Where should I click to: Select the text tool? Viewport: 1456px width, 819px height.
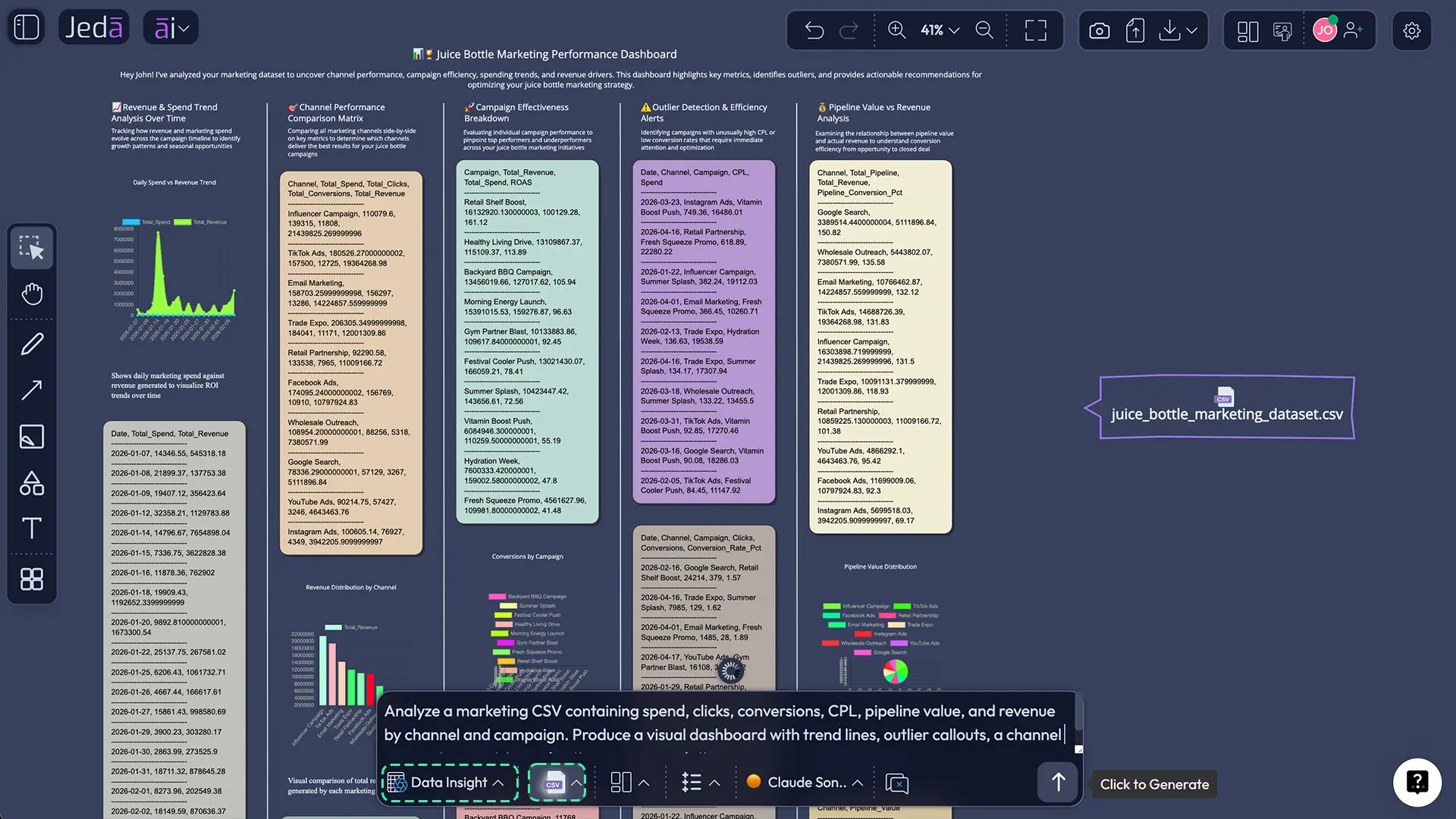pos(32,528)
